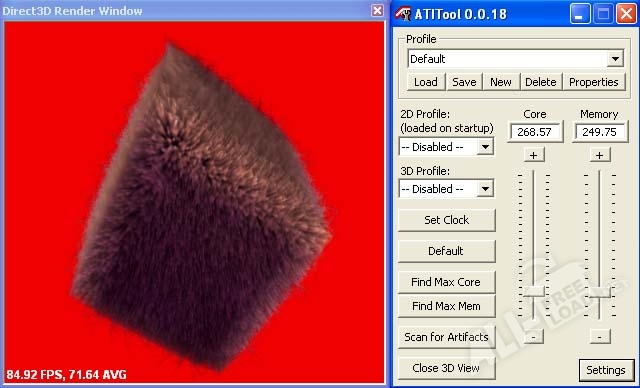Create a New profile
This screenshot has width=640, height=388.
pos(501,82)
